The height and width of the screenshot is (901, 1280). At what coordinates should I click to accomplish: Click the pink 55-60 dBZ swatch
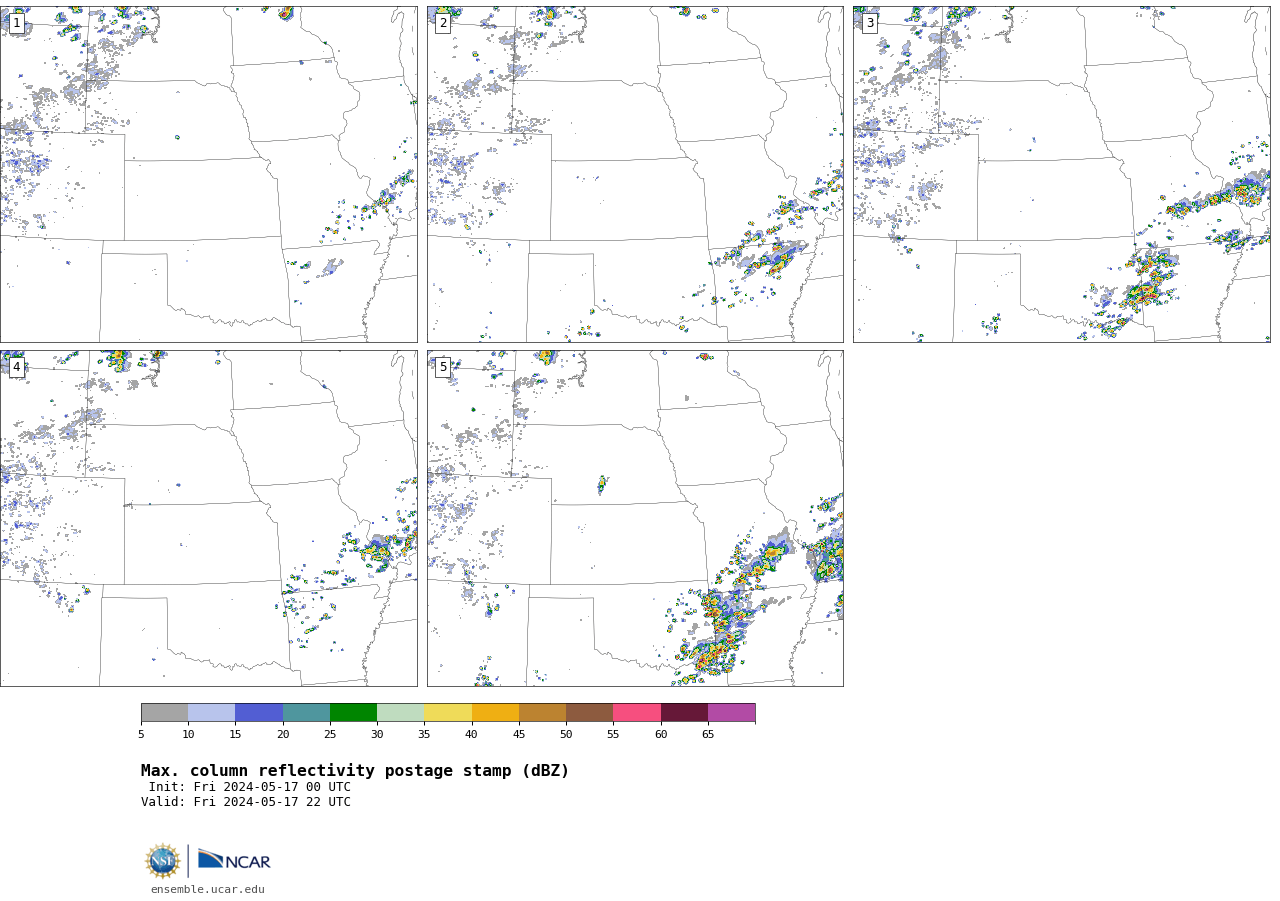(x=637, y=713)
